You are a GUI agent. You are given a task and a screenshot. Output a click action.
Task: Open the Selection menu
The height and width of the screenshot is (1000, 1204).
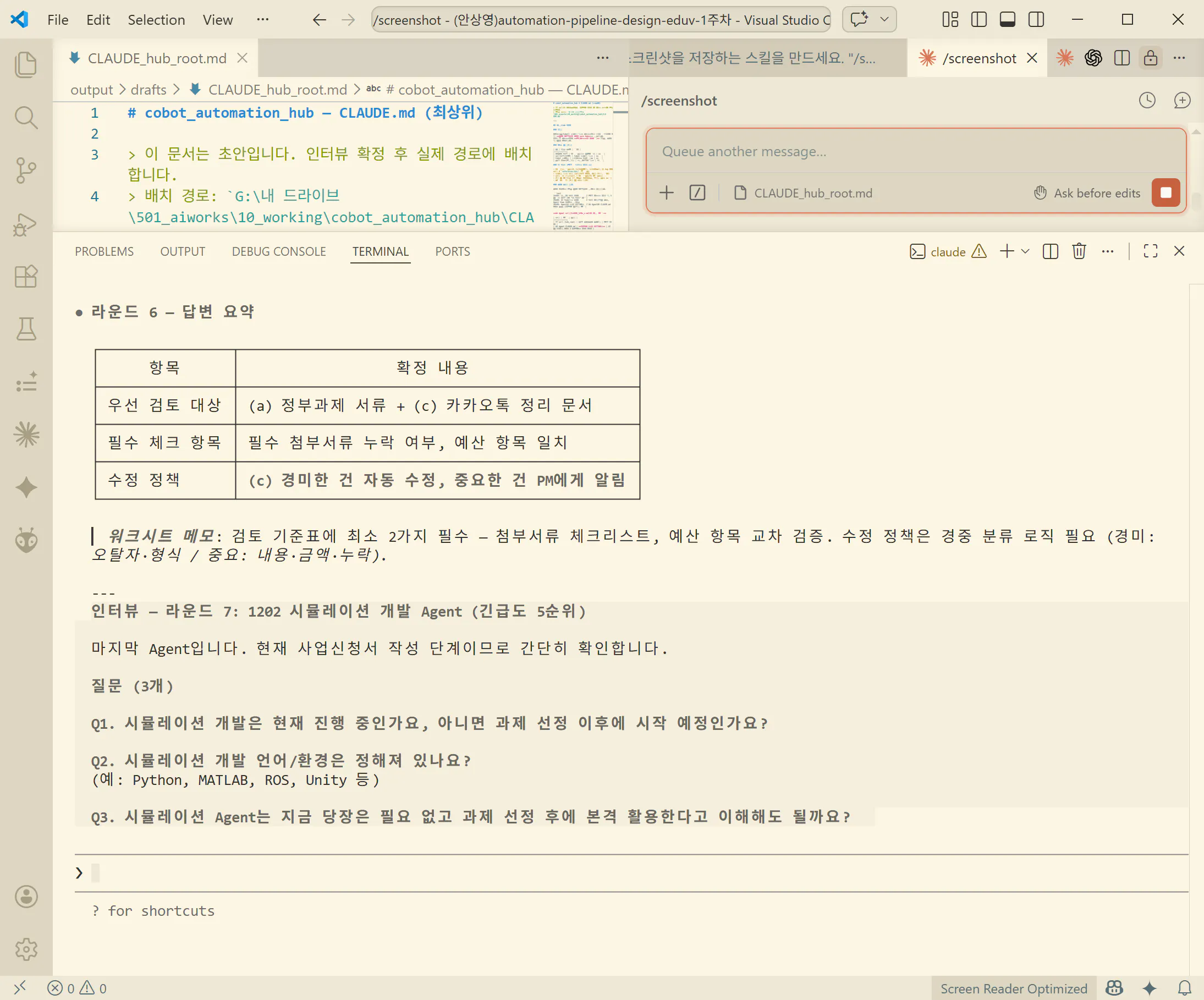click(156, 19)
